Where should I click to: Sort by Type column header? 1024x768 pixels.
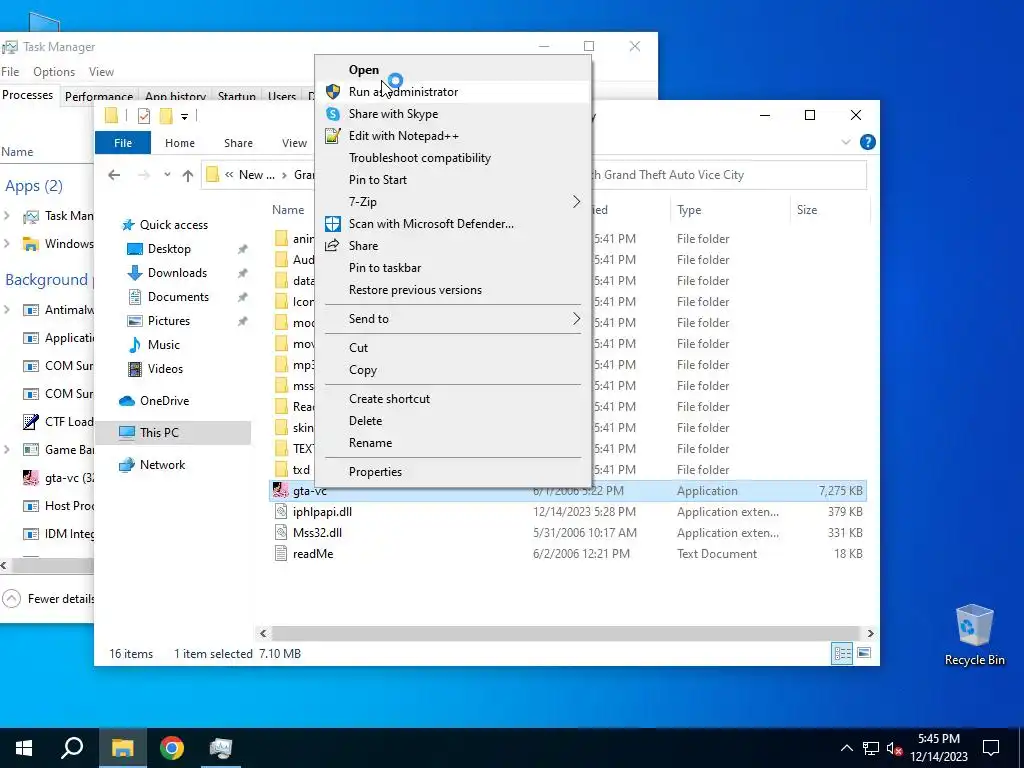[729, 210]
